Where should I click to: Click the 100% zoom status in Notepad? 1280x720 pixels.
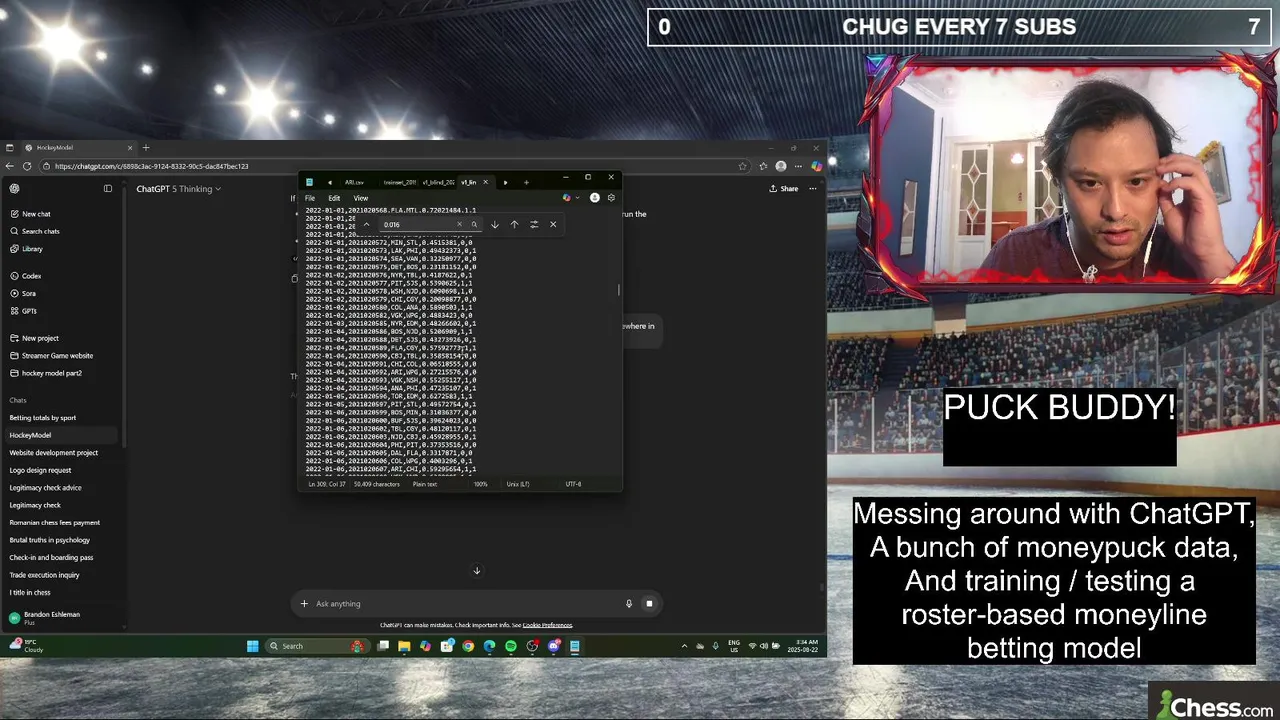click(x=481, y=484)
